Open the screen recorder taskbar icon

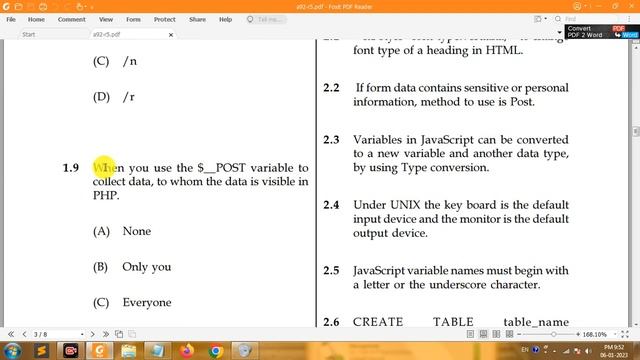pyautogui.click(x=70, y=351)
